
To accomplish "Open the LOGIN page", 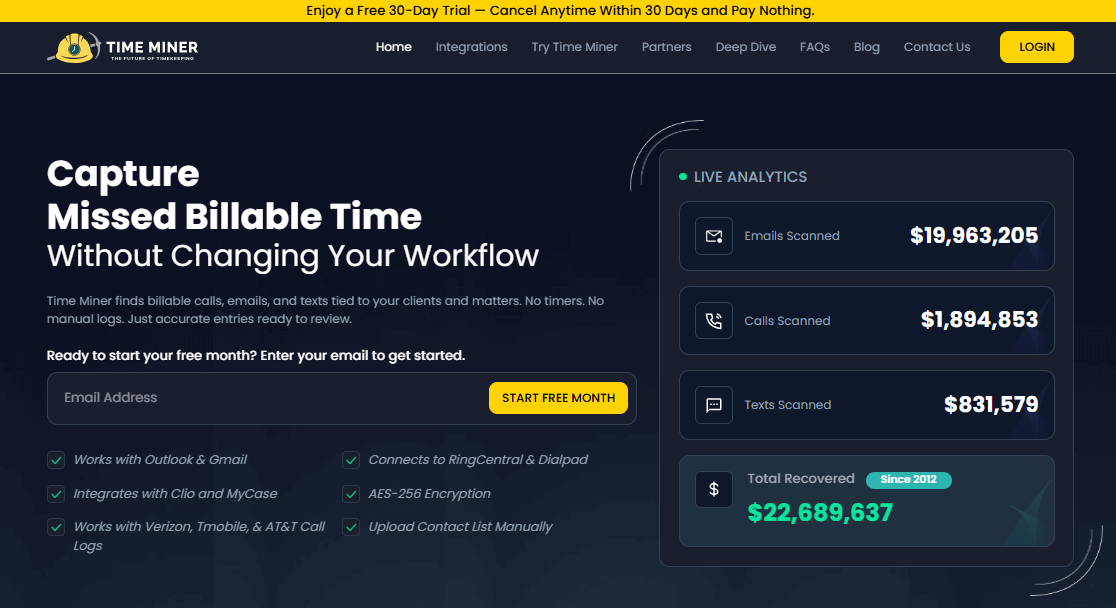I will point(1036,47).
